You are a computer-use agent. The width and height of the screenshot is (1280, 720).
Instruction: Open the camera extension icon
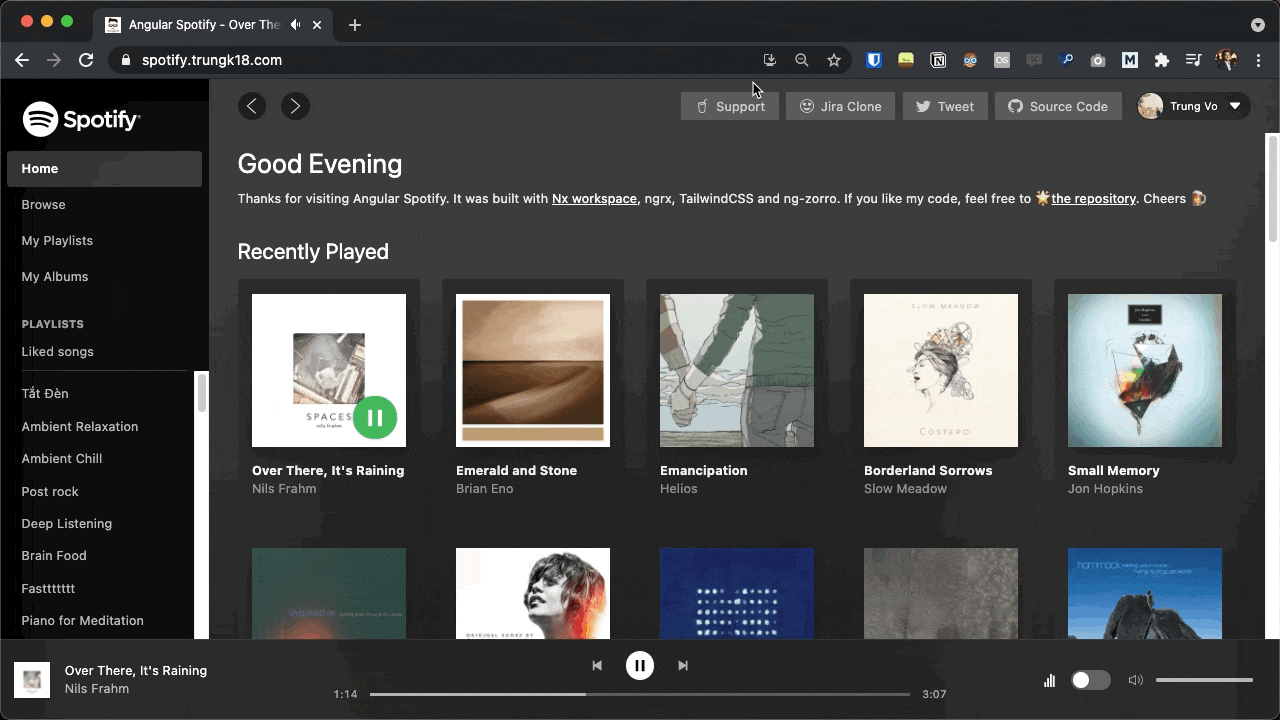point(1097,60)
